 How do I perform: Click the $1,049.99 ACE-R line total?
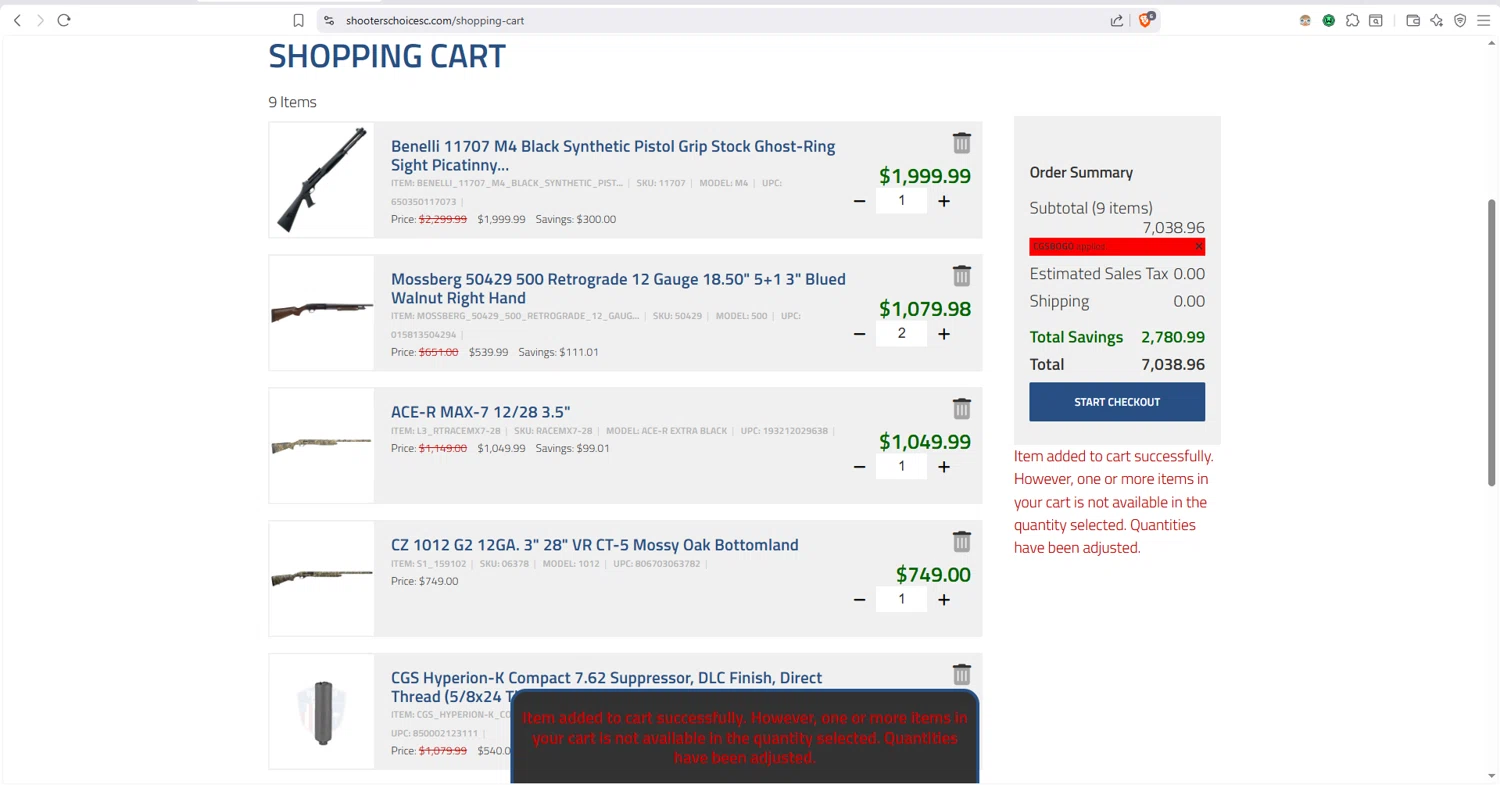point(925,442)
